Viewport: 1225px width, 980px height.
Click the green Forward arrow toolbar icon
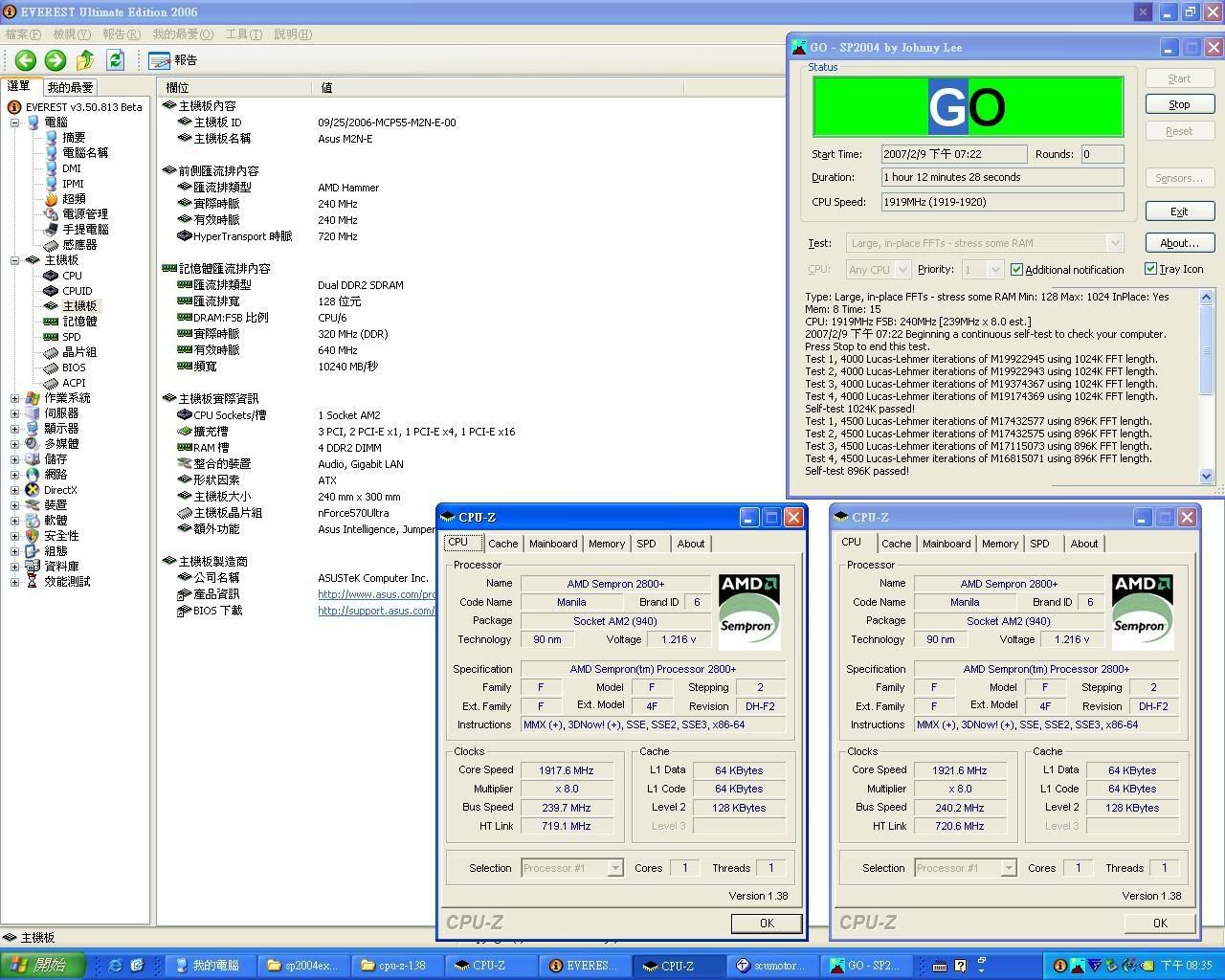pos(56,60)
